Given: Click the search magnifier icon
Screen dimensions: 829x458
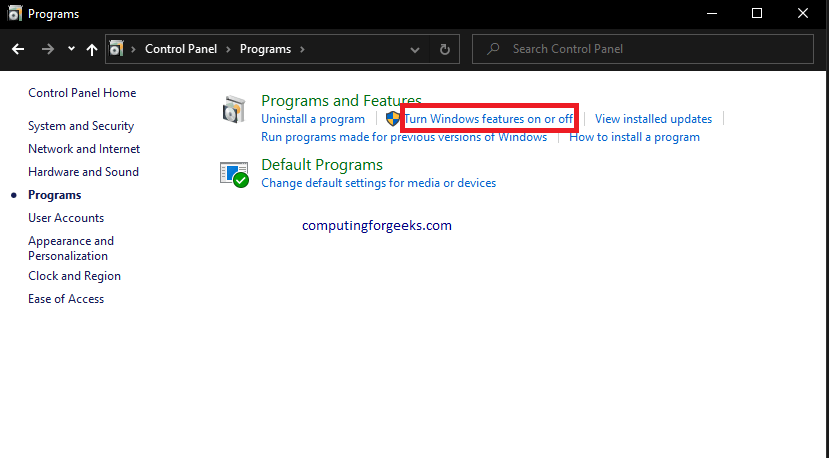Looking at the screenshot, I should pyautogui.click(x=493, y=49).
